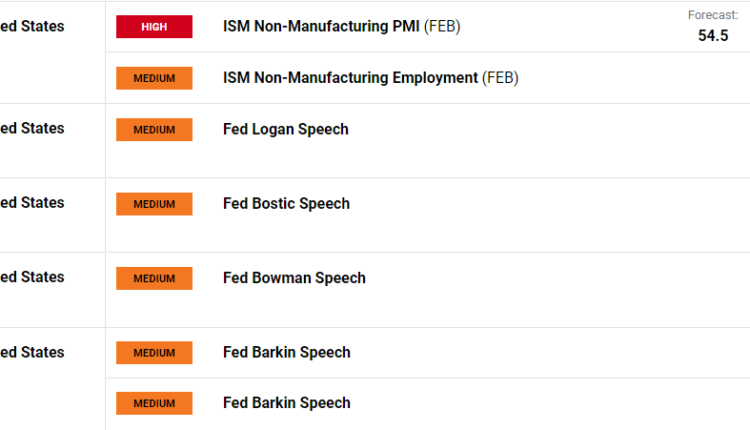750x430 pixels.
Task: Open the second Fed Barkin Speech entry
Action: coord(286,403)
